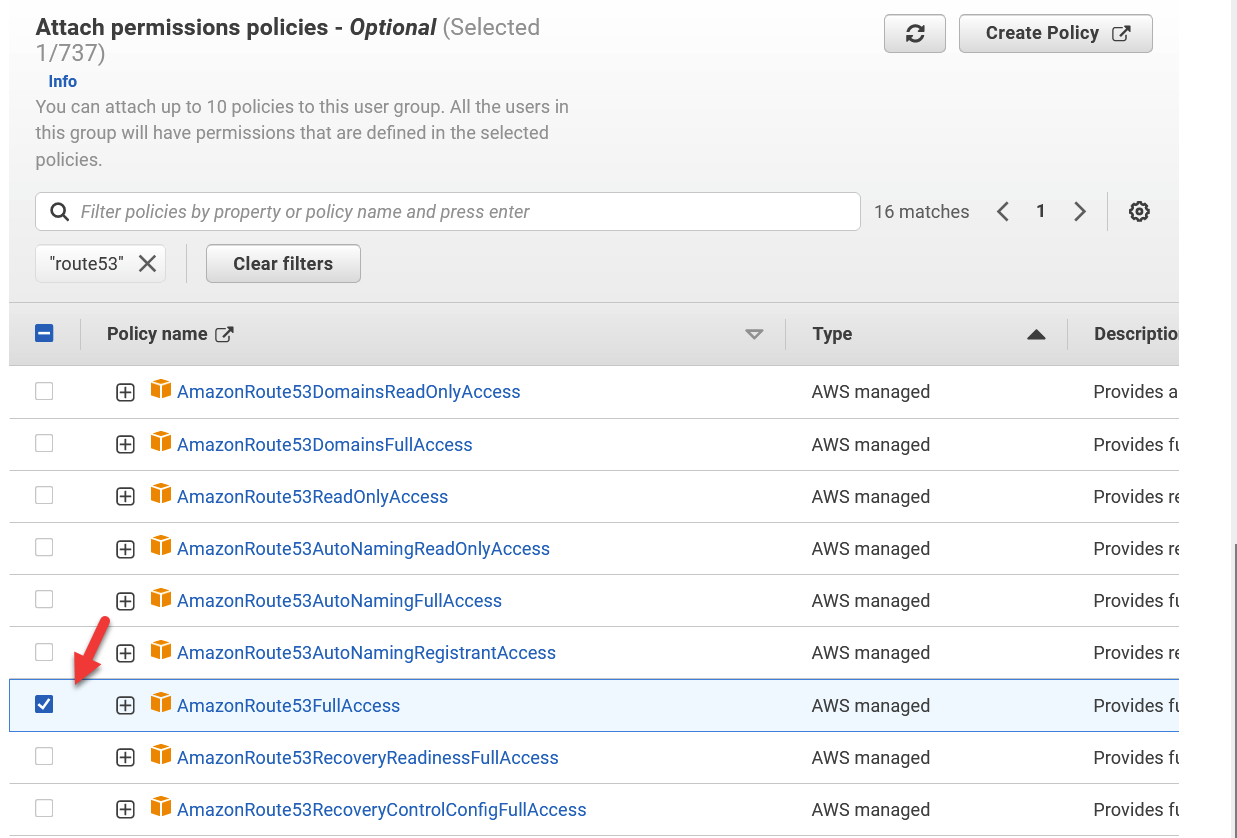This screenshot has height=838, width=1237.
Task: Click the AmazonRoute53DomainsFullAccess policy box icon
Action: (x=160, y=443)
